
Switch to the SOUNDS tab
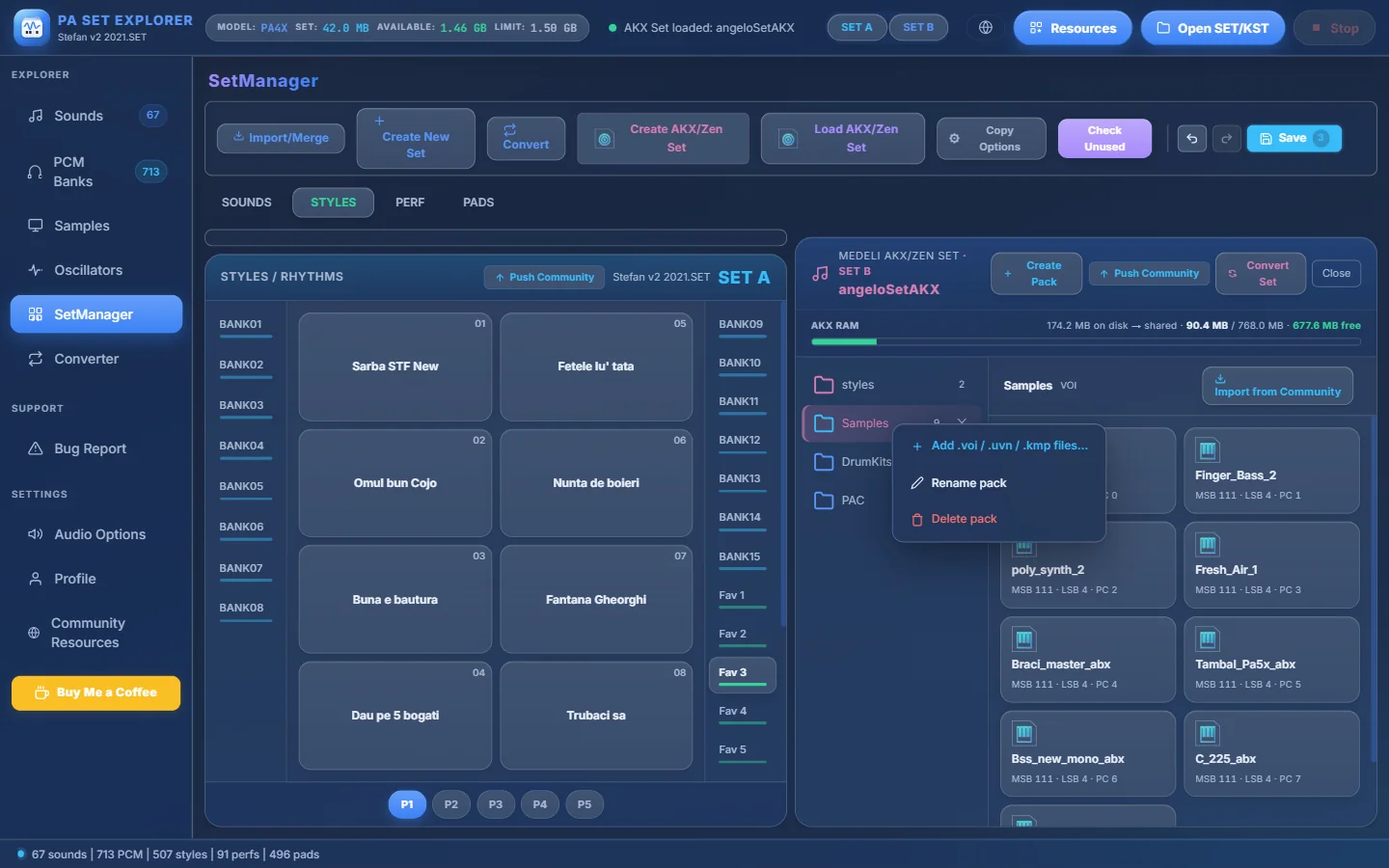pyautogui.click(x=247, y=203)
